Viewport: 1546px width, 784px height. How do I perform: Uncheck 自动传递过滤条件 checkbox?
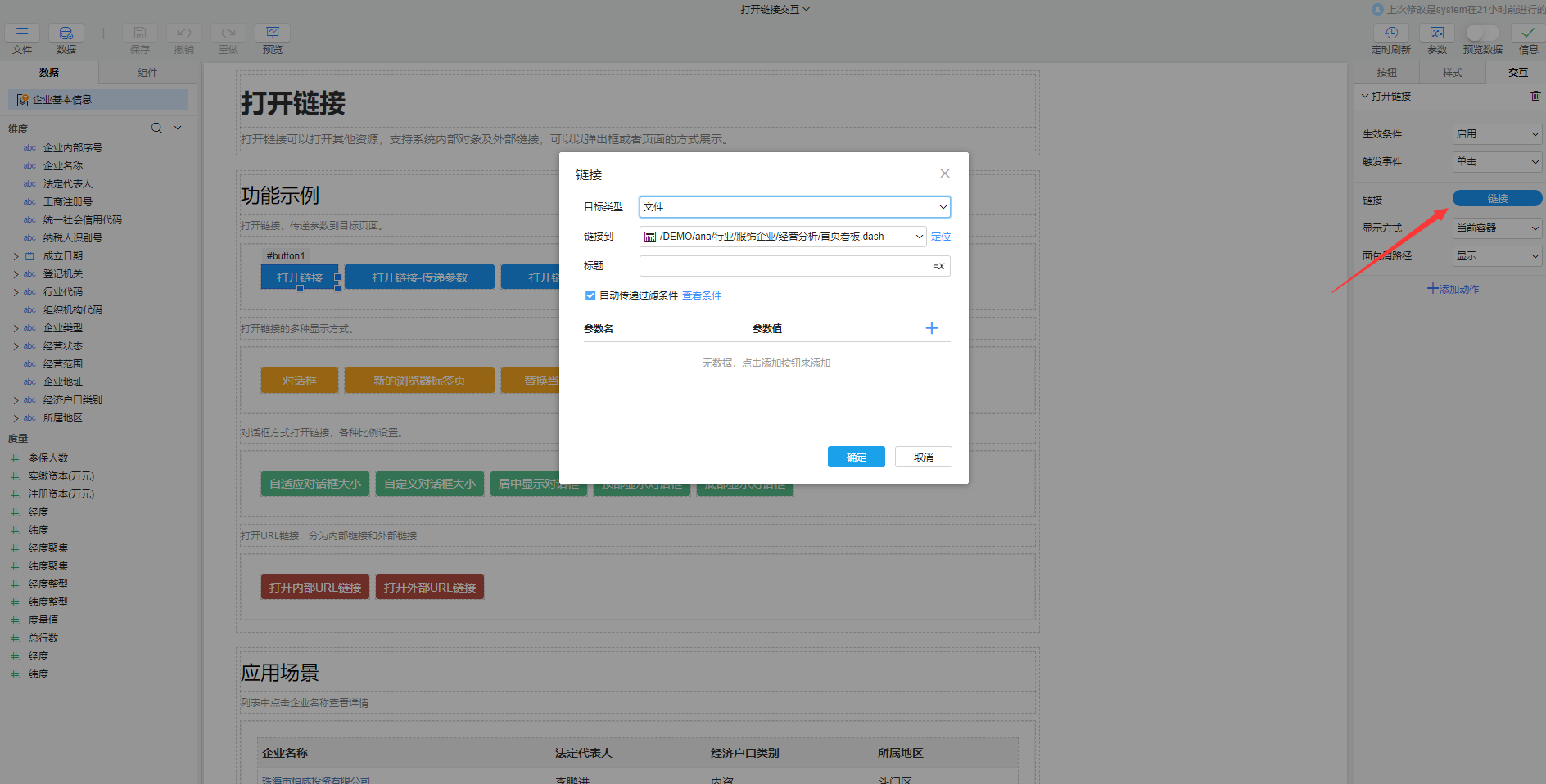pyautogui.click(x=590, y=295)
